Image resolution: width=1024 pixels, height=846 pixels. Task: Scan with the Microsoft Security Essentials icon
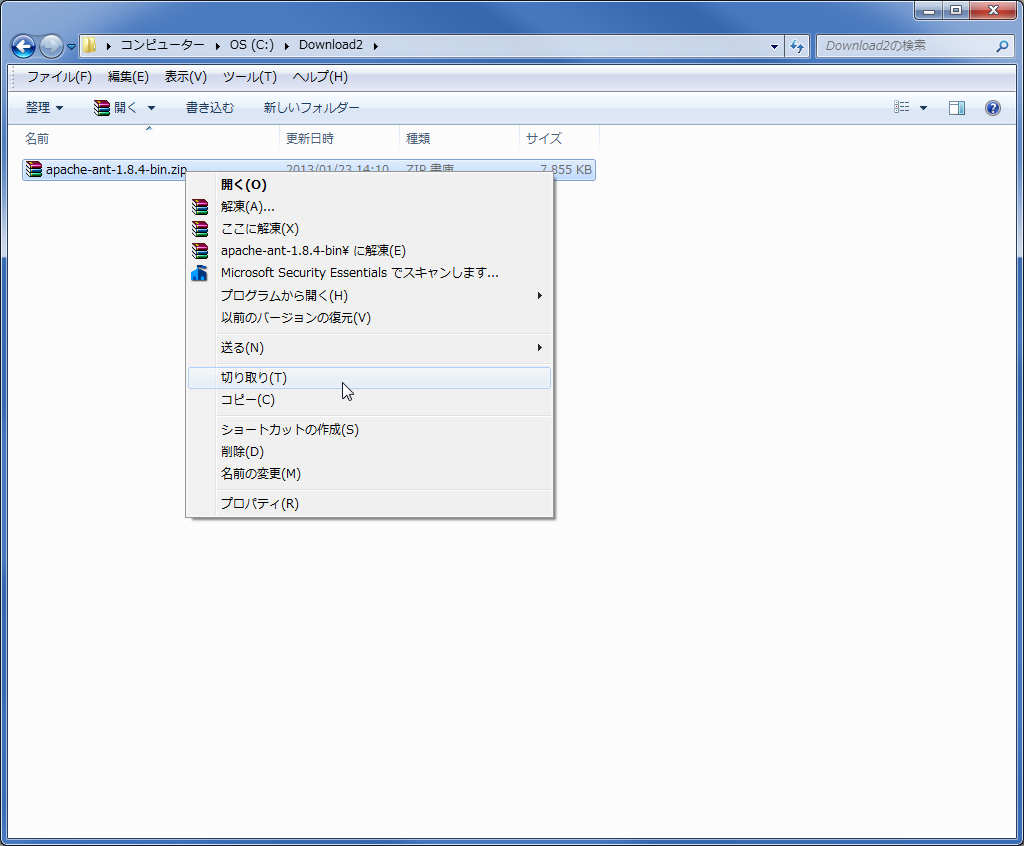[199, 272]
